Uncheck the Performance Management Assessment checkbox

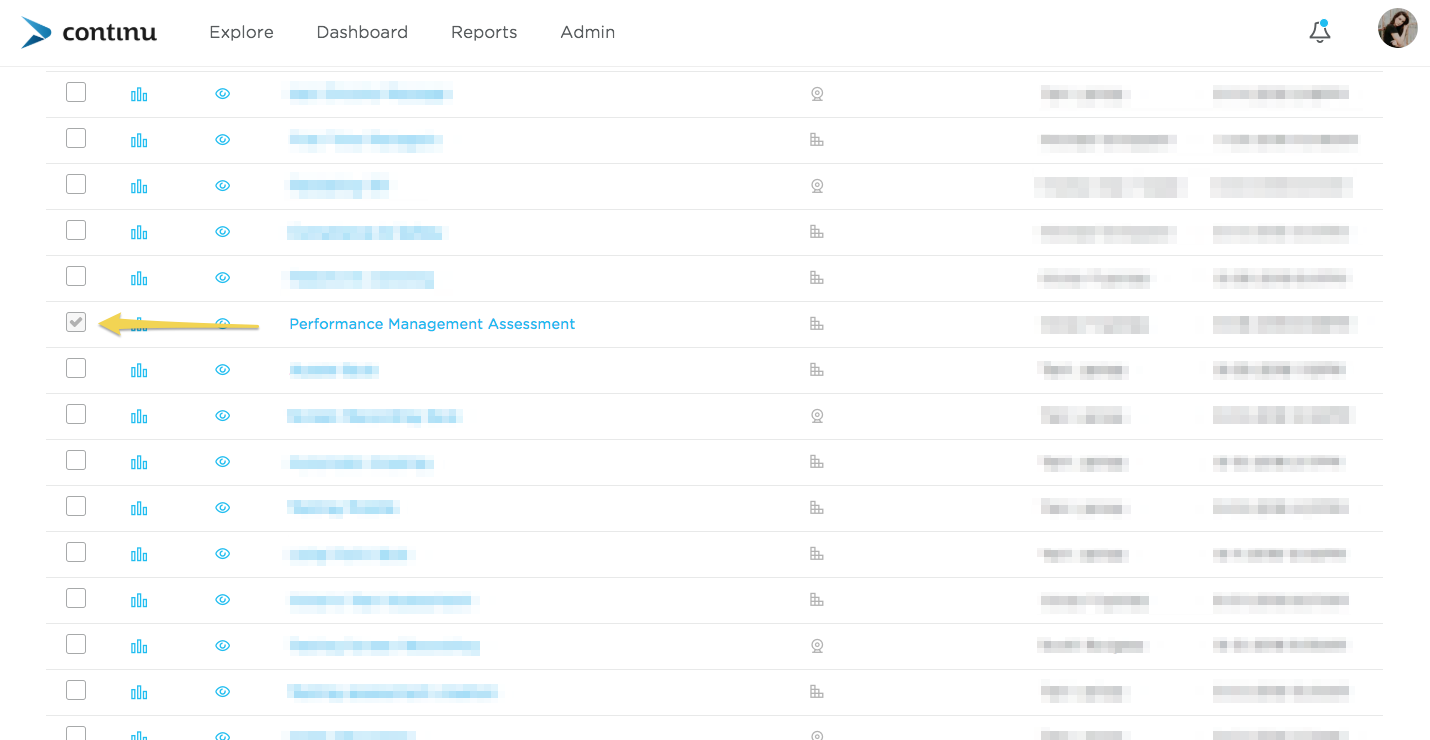coord(76,322)
